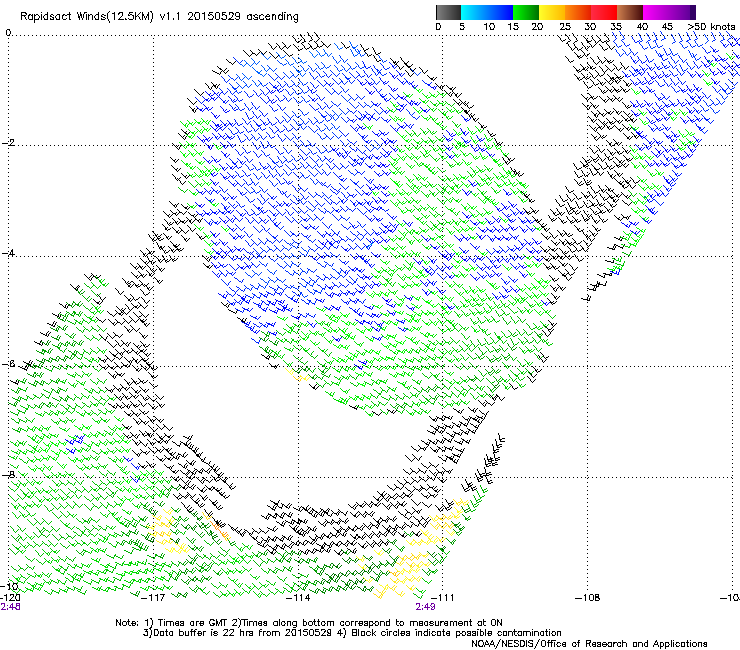Pick the dark purple 45-50 knots legend color
This screenshot has width=740, height=650.
(682, 12)
